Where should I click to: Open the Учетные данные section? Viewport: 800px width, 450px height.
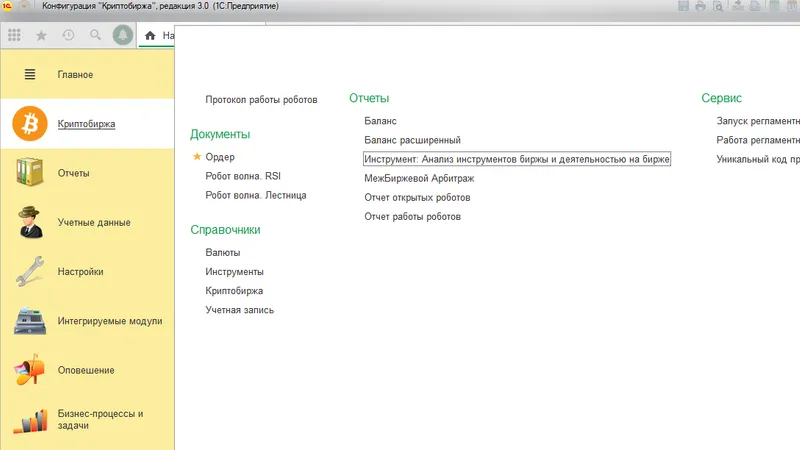pos(94,222)
